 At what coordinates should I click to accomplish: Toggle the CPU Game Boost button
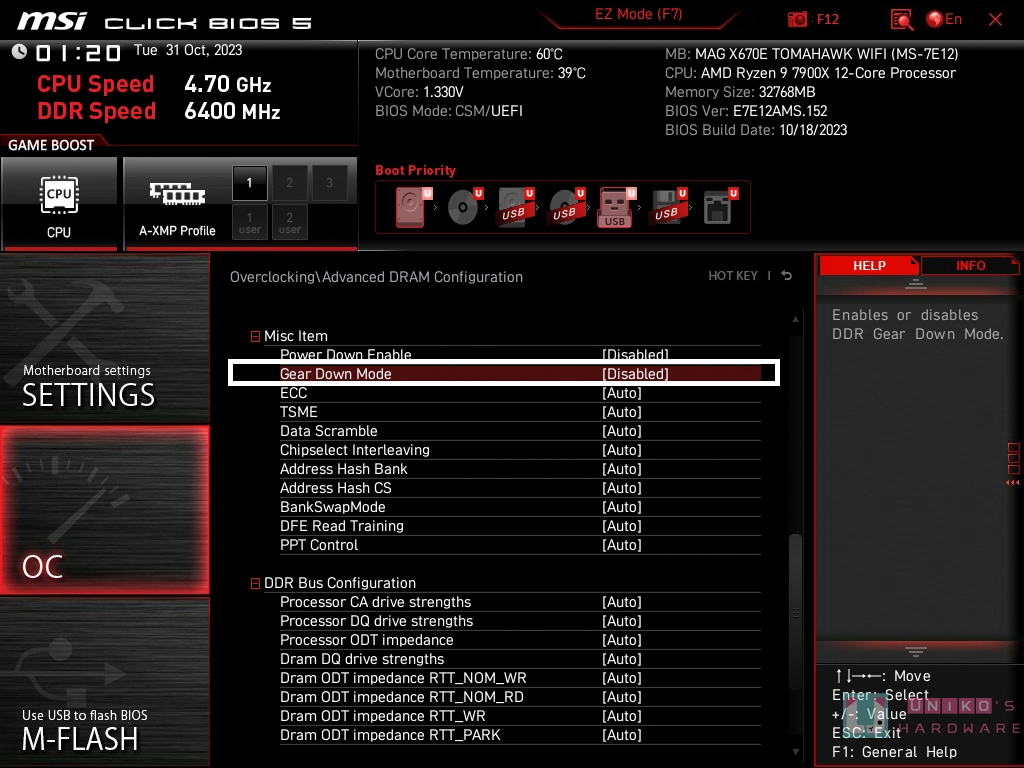pyautogui.click(x=59, y=204)
